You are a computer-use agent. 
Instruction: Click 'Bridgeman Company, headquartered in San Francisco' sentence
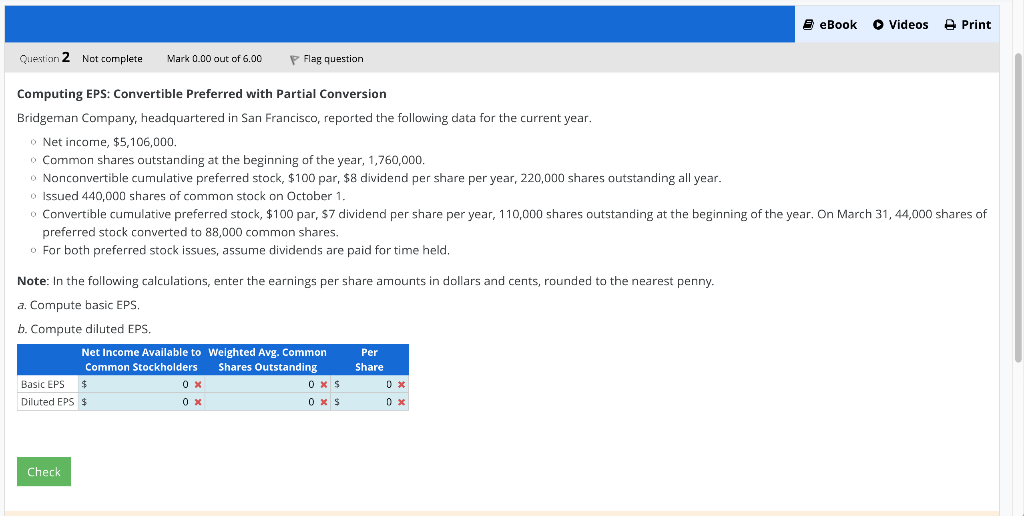304,118
